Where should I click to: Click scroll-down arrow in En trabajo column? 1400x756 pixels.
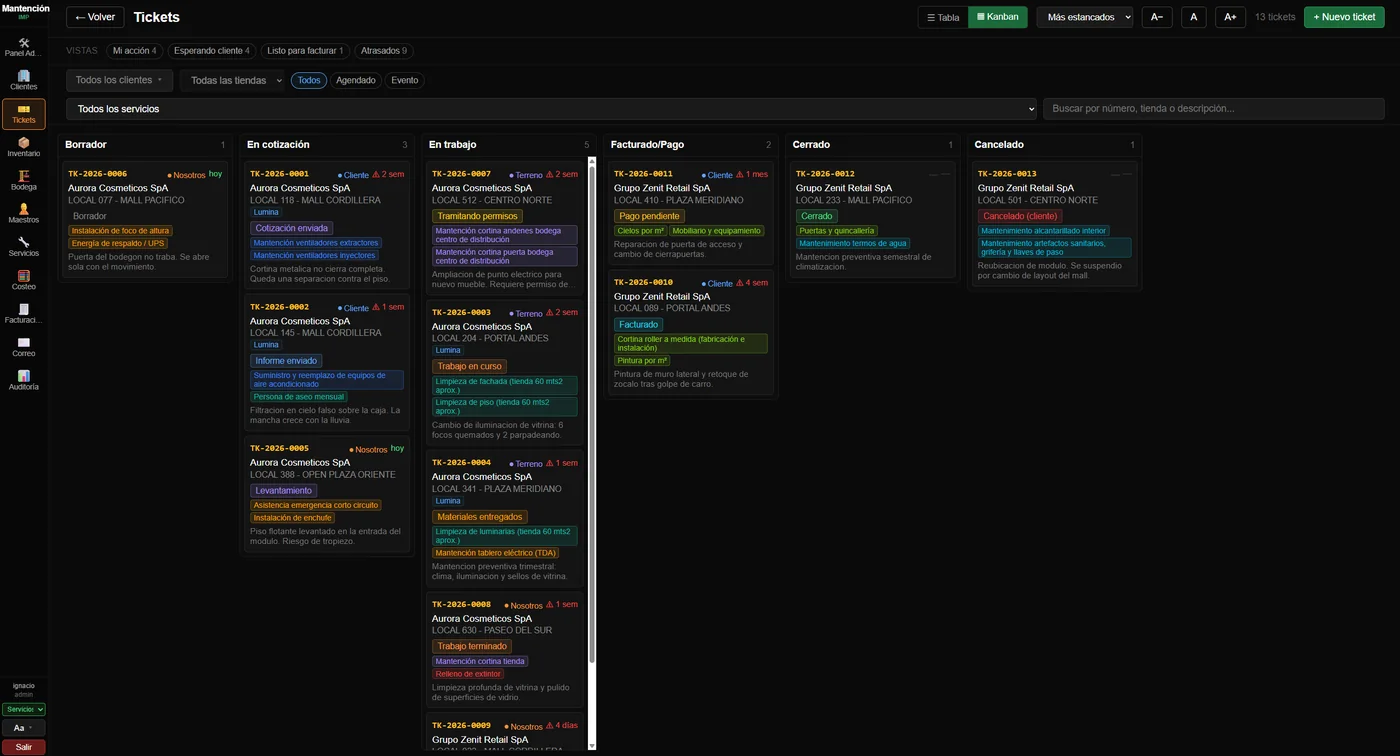(x=591, y=746)
